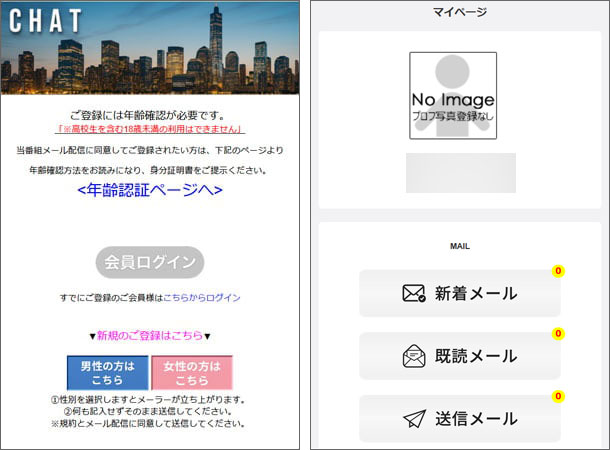Open the 既読メール label
This screenshot has height=450, width=610.
pyautogui.click(x=476, y=356)
